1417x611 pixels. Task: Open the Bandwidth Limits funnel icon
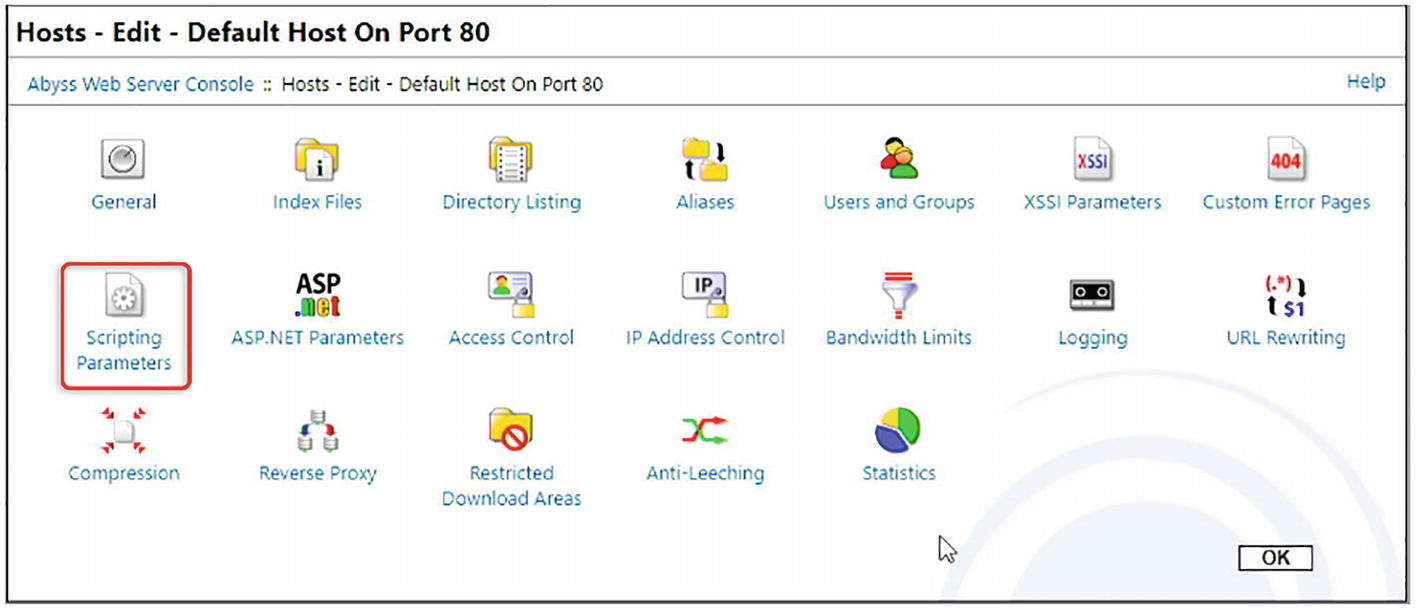click(898, 296)
